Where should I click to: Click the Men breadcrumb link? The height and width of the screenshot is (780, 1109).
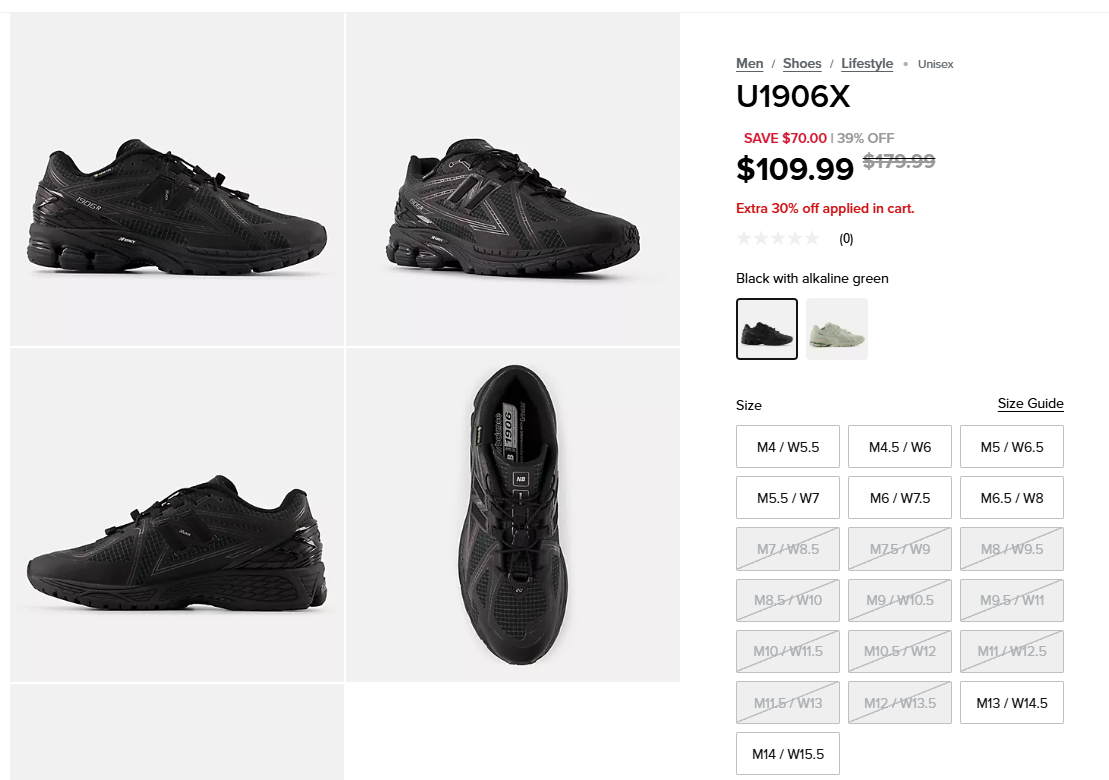click(750, 64)
